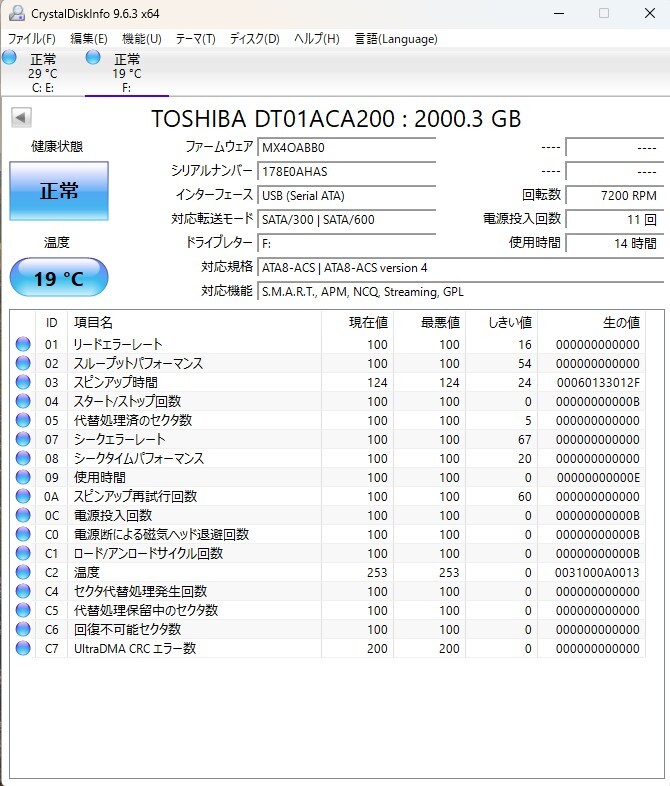The image size is (670, 786).
Task: Open the ファイル(F) menu
Action: pyautogui.click(x=32, y=39)
